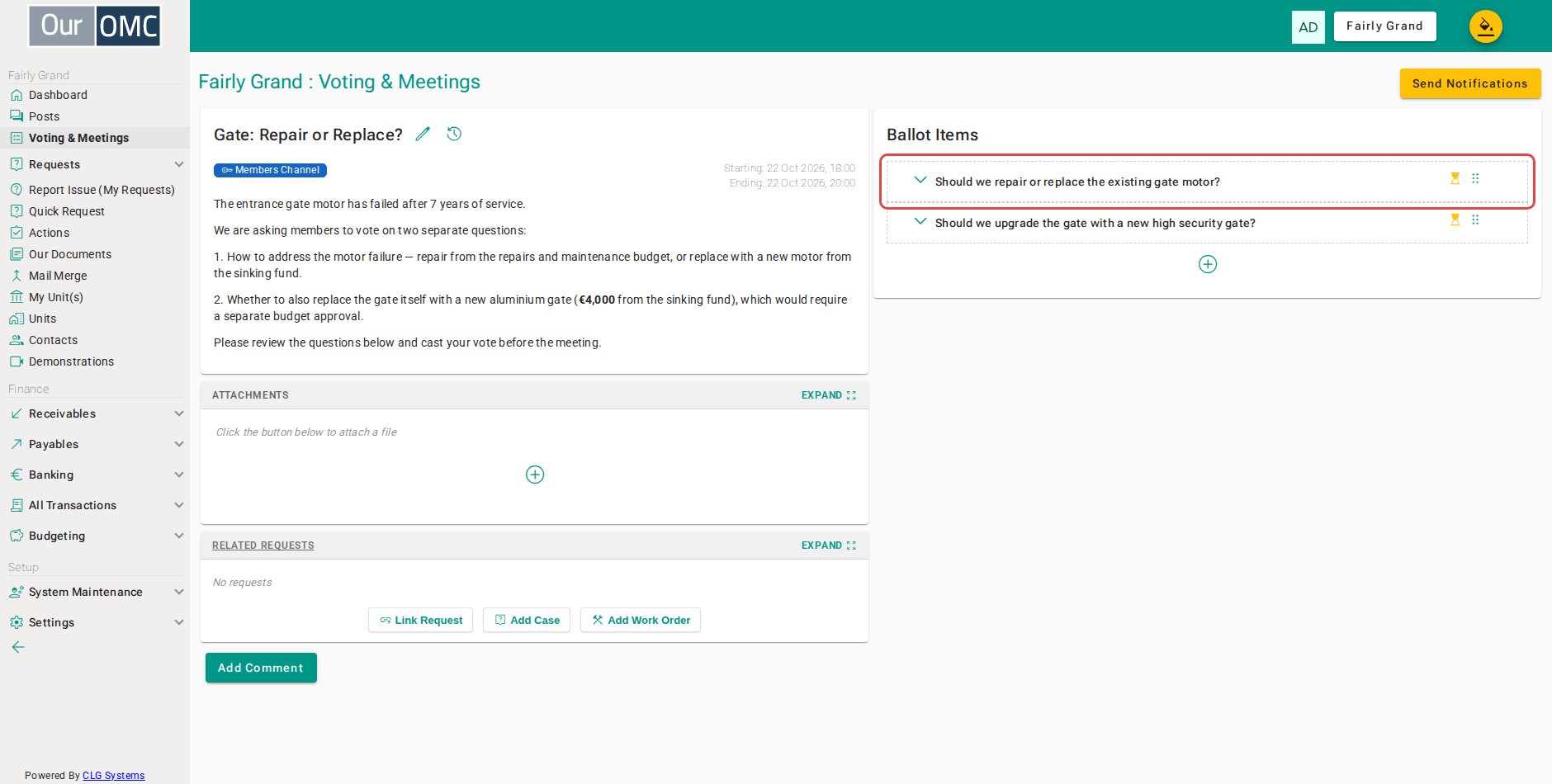The width and height of the screenshot is (1552, 784).
Task: Expand the All Transactions menu chevron
Action: click(x=179, y=505)
